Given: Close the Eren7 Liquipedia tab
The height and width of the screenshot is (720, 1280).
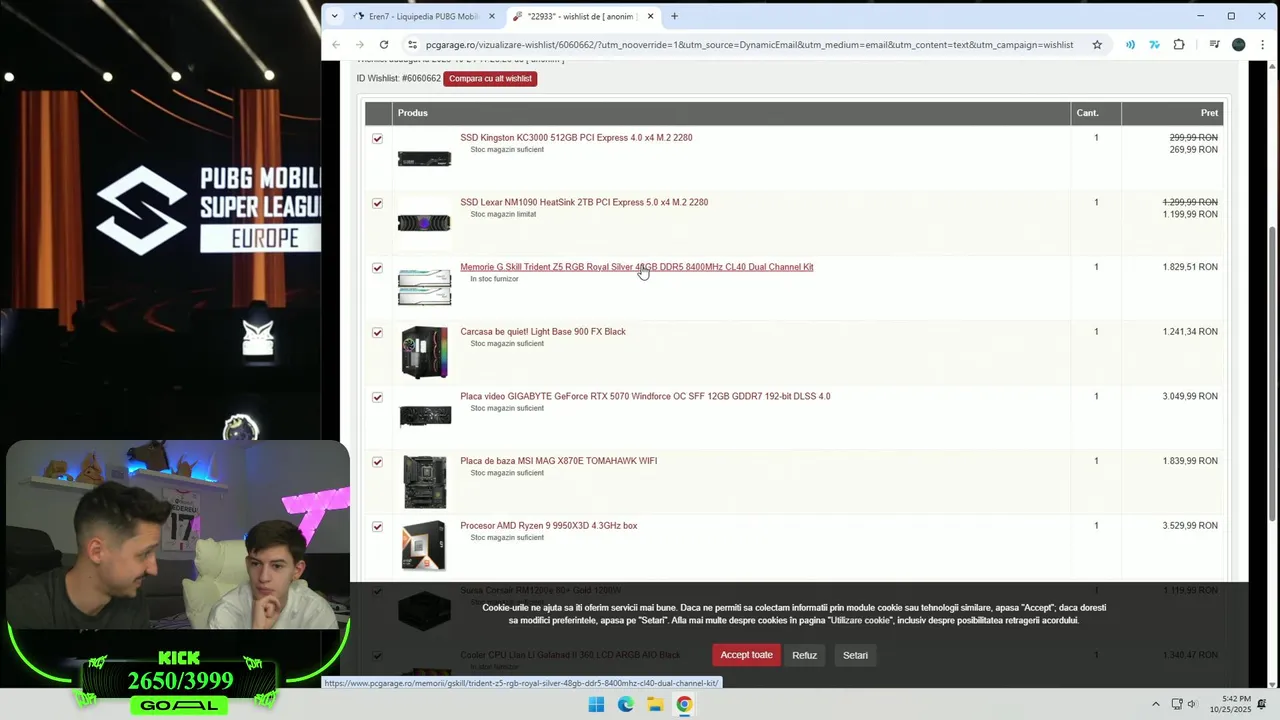Looking at the screenshot, I should [x=492, y=16].
